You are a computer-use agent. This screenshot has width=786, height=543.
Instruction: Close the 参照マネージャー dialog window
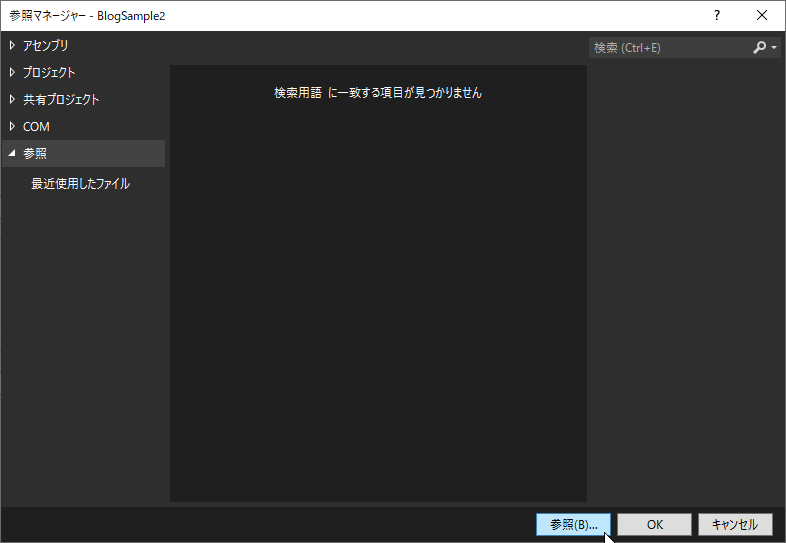pyautogui.click(x=762, y=15)
